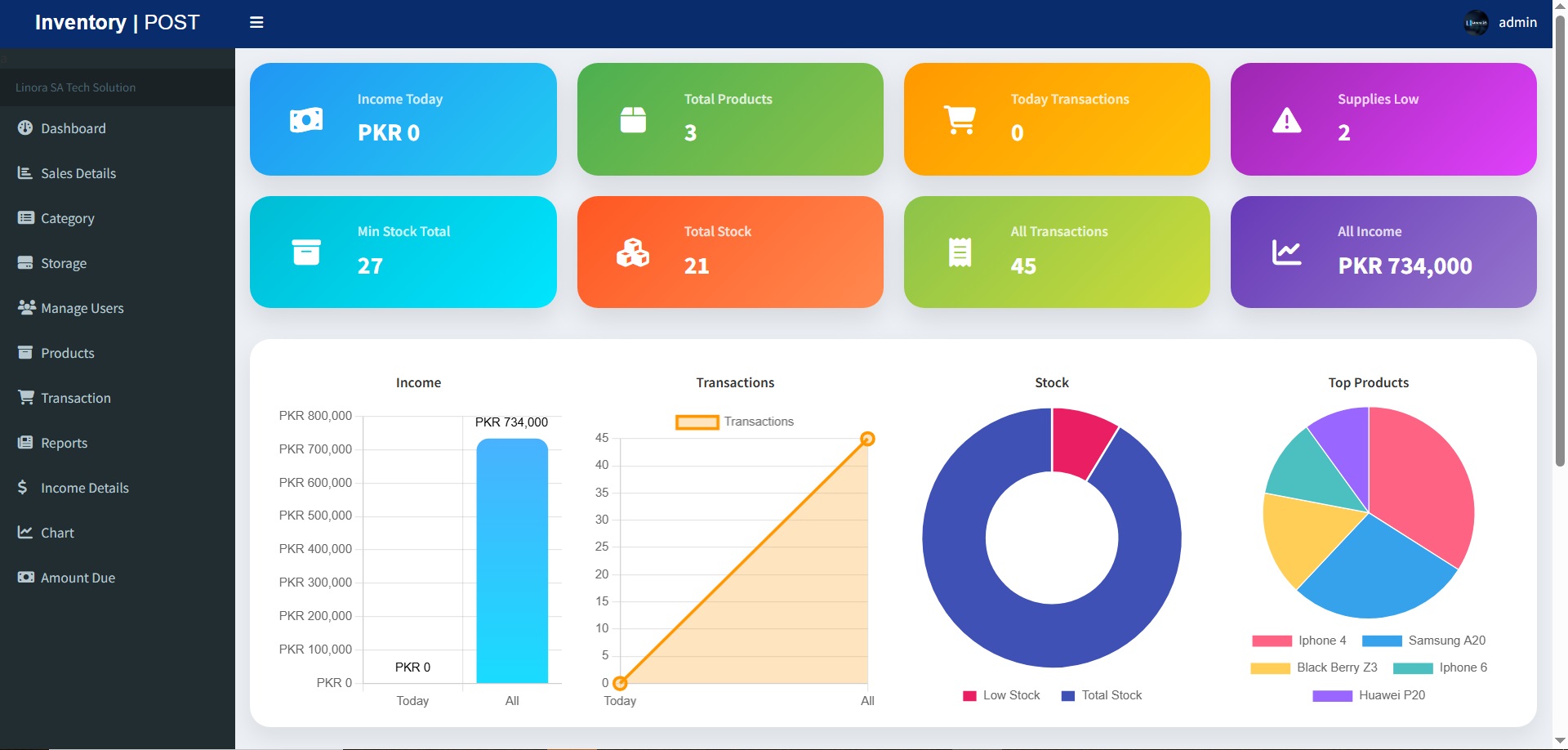Click the Dashboard gauge icon in sidebar
The height and width of the screenshot is (750, 1568).
click(x=25, y=128)
